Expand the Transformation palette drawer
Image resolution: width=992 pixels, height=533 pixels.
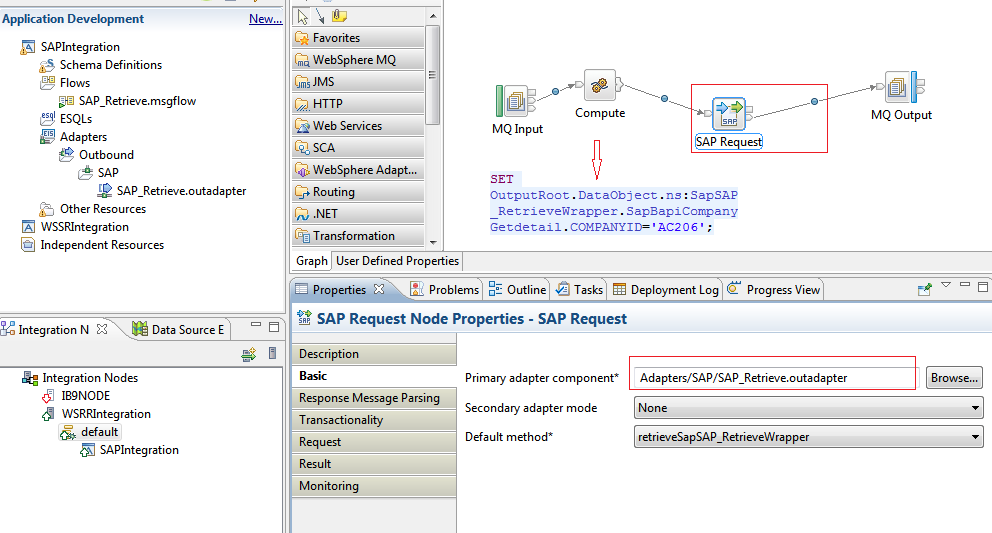pos(358,236)
